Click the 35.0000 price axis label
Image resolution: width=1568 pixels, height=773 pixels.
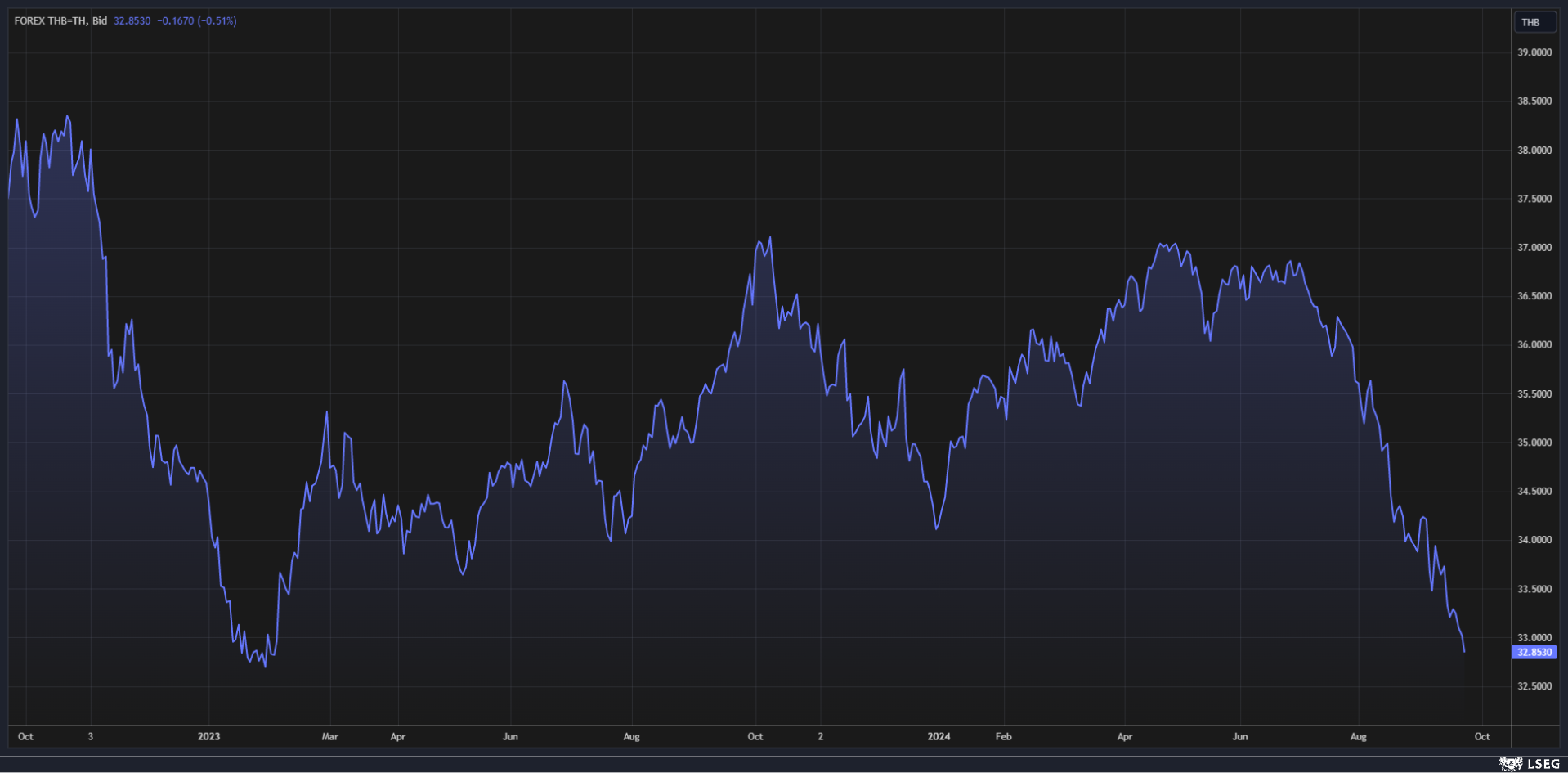[1534, 443]
